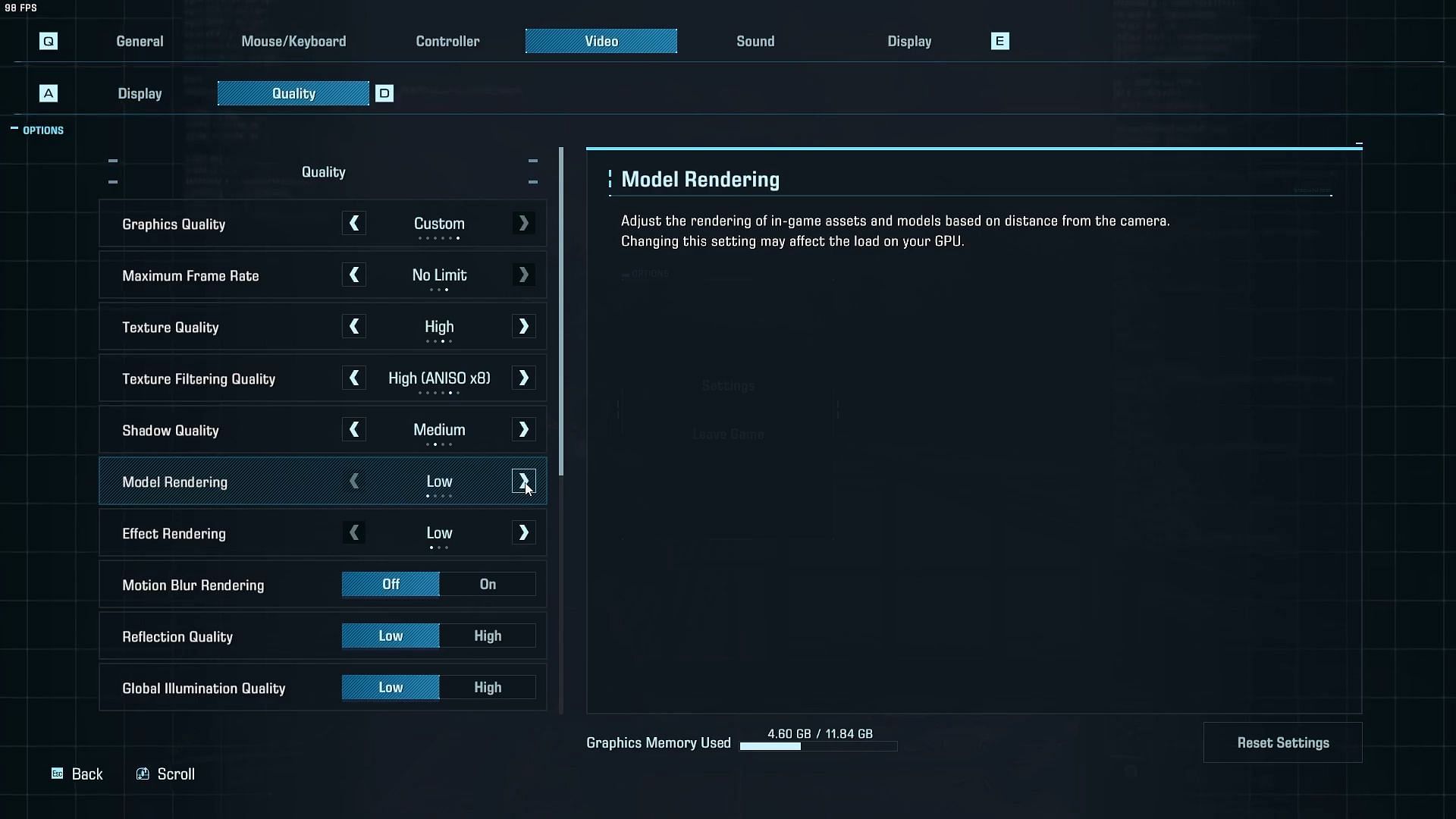Collapse Model Rendering options backward

pos(355,481)
